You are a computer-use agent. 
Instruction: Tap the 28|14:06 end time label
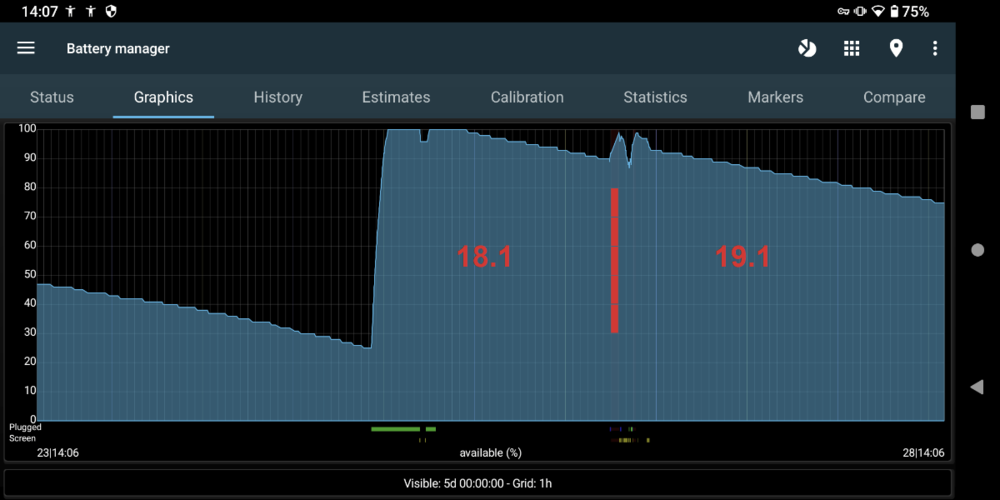(923, 453)
